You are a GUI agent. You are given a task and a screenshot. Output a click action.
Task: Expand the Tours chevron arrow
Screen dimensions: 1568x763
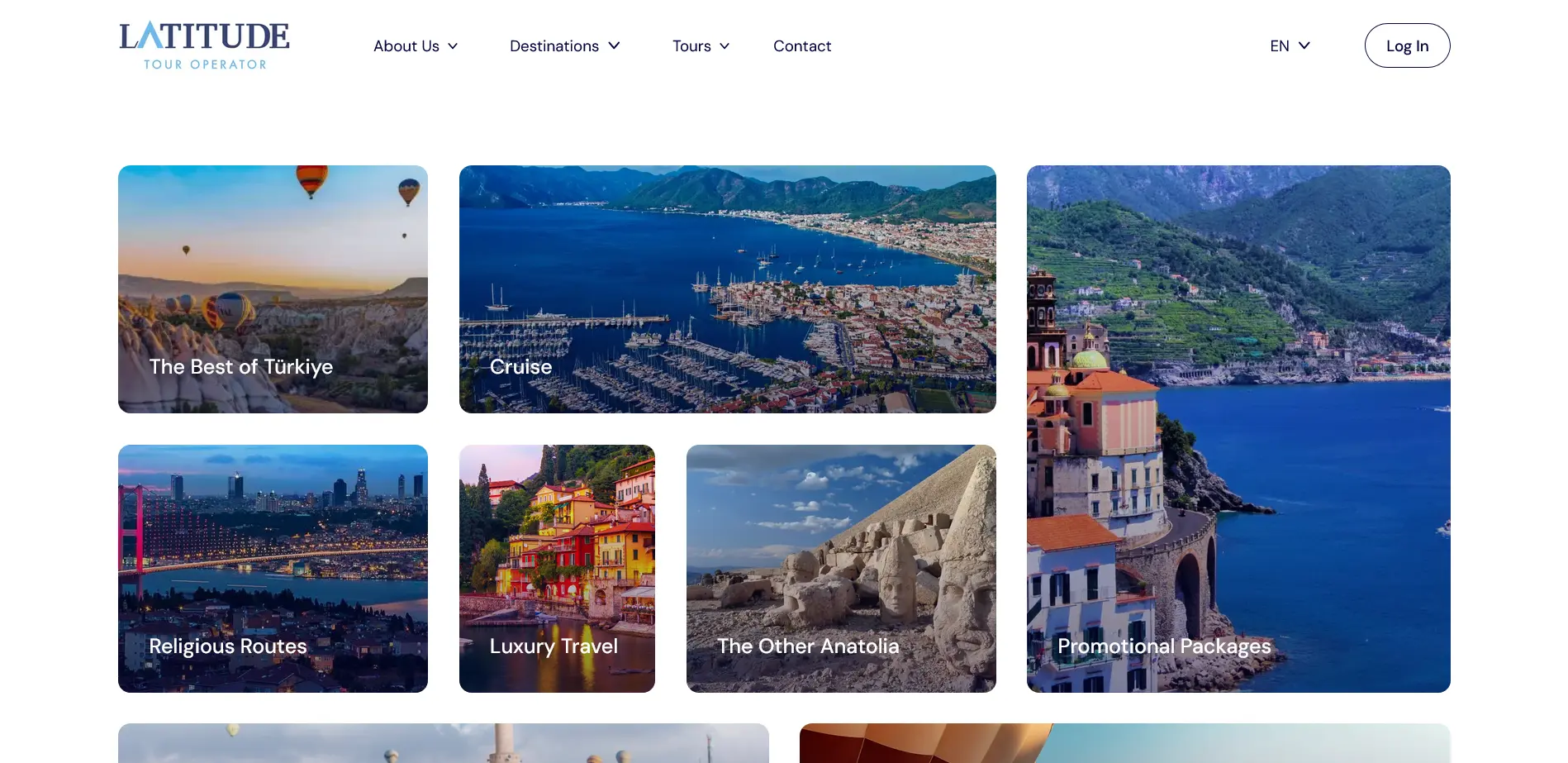pos(725,46)
